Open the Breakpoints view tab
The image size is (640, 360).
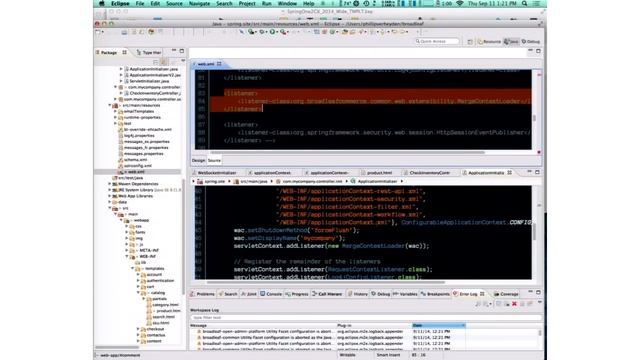(x=435, y=294)
